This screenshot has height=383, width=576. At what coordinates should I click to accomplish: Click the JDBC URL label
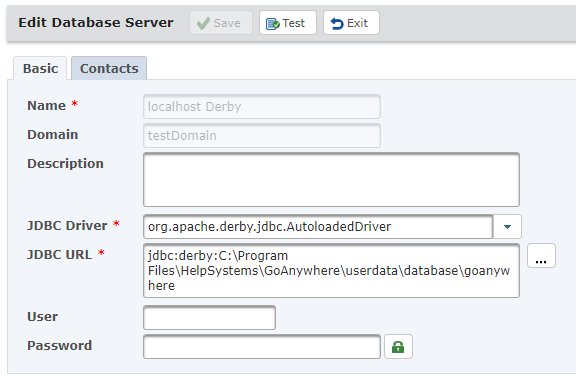(60, 254)
